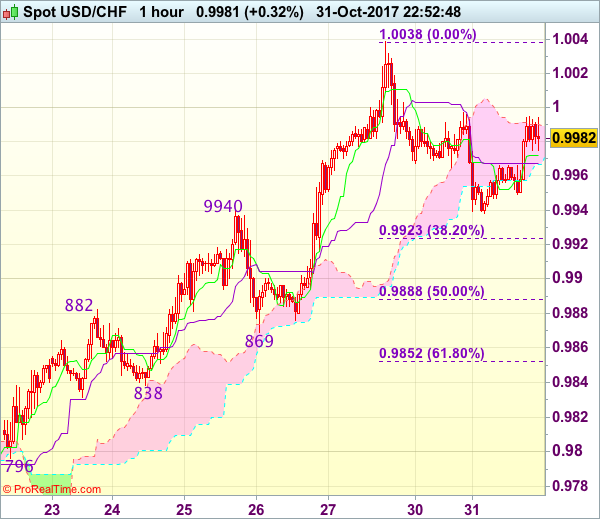Click the yellow current price tag 0.9982

point(574,138)
